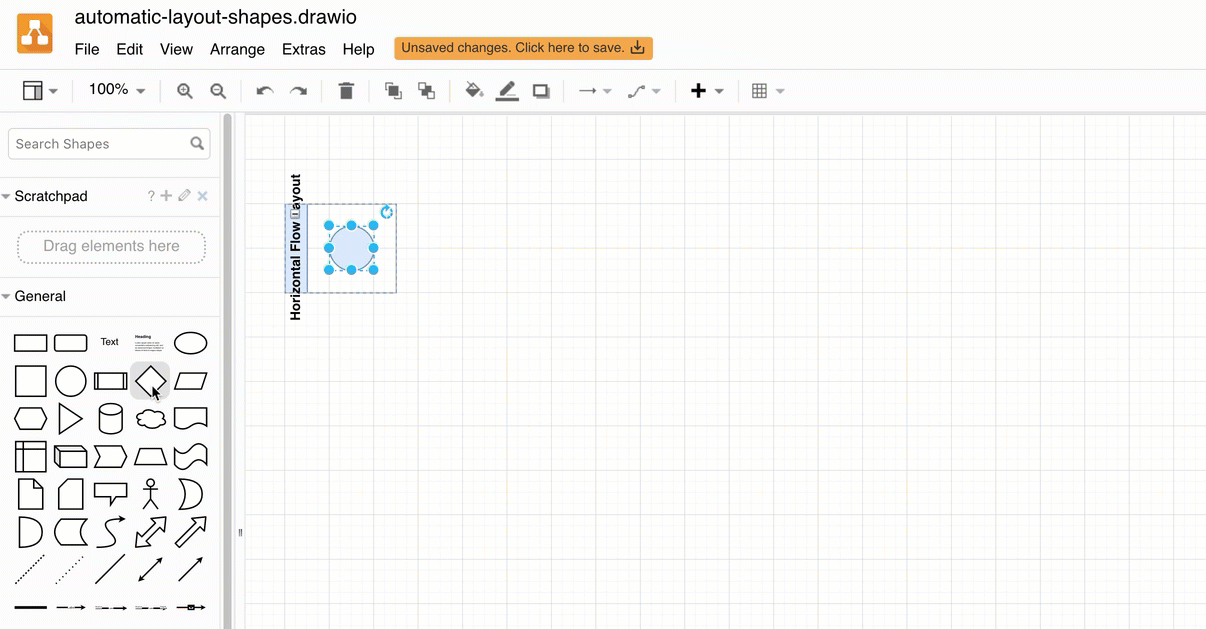This screenshot has height=629, width=1206.
Task: Edit the Scratchpad with the pencil icon
Action: [183, 195]
